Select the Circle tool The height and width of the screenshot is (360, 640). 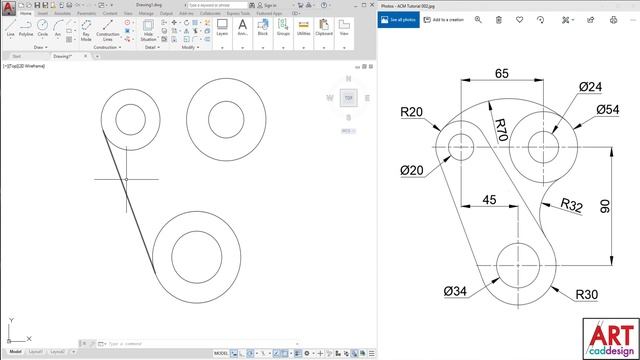42,28
